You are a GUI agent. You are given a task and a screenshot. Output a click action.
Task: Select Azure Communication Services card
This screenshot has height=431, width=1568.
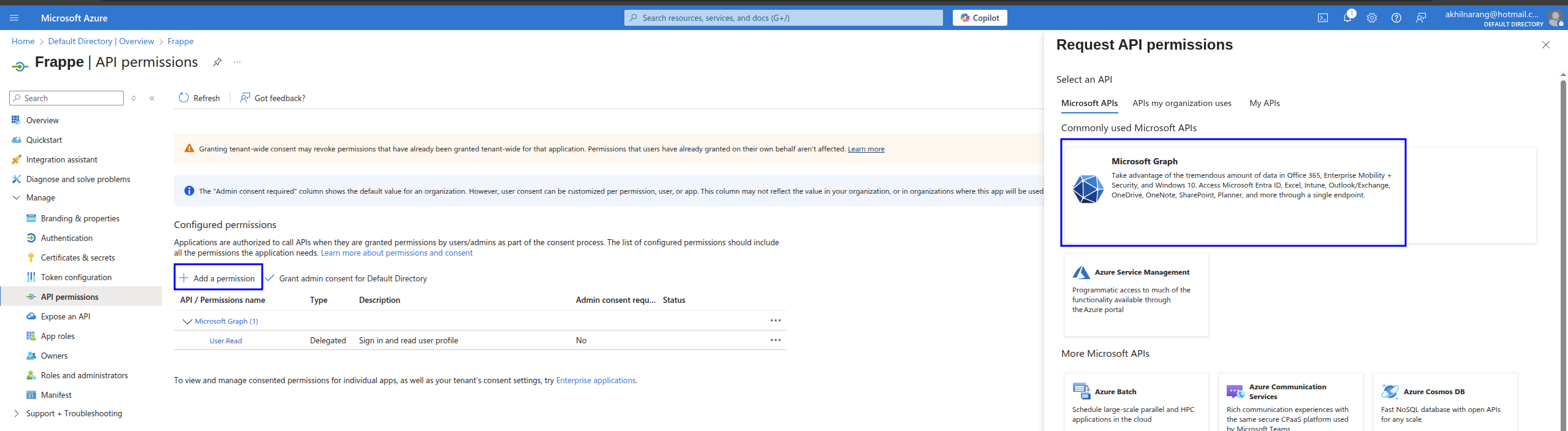pos(1291,402)
